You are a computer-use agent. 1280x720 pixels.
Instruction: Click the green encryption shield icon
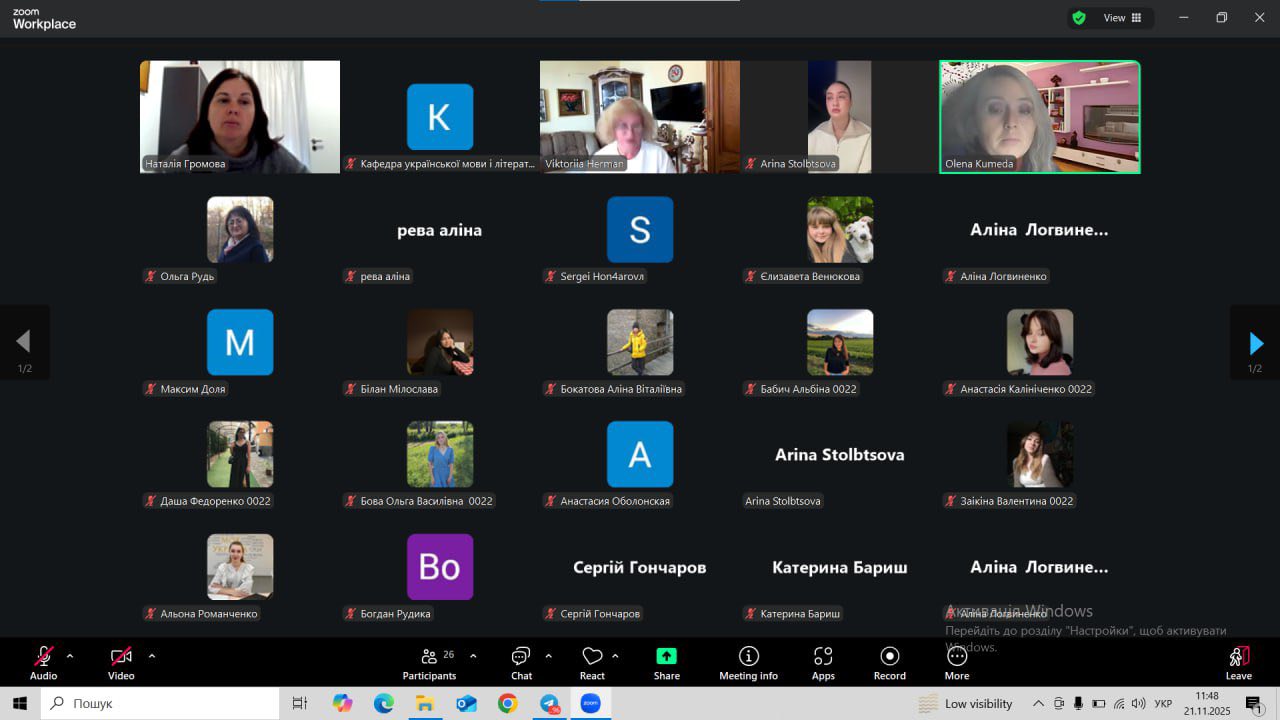(1079, 18)
